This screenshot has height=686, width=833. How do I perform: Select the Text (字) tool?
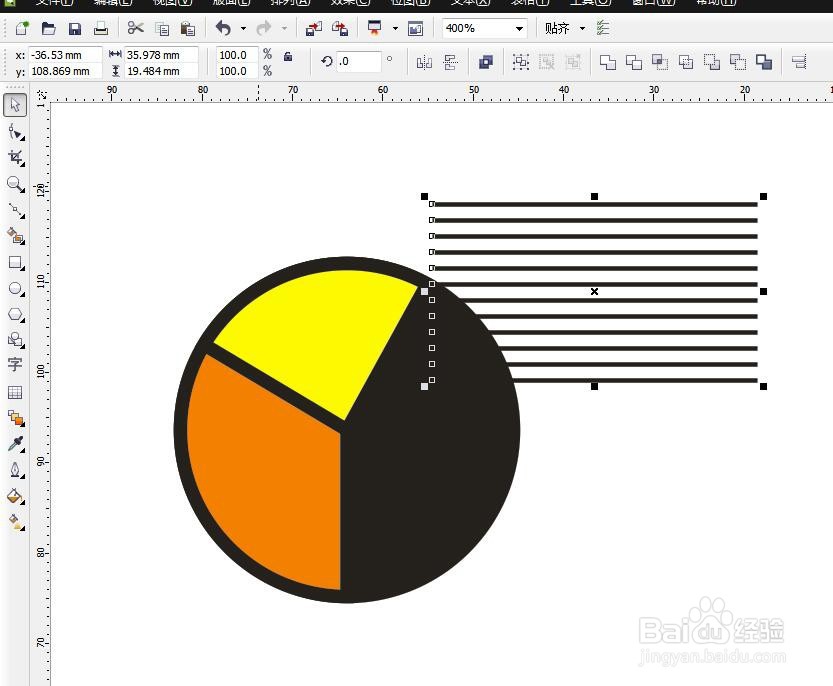[15, 365]
